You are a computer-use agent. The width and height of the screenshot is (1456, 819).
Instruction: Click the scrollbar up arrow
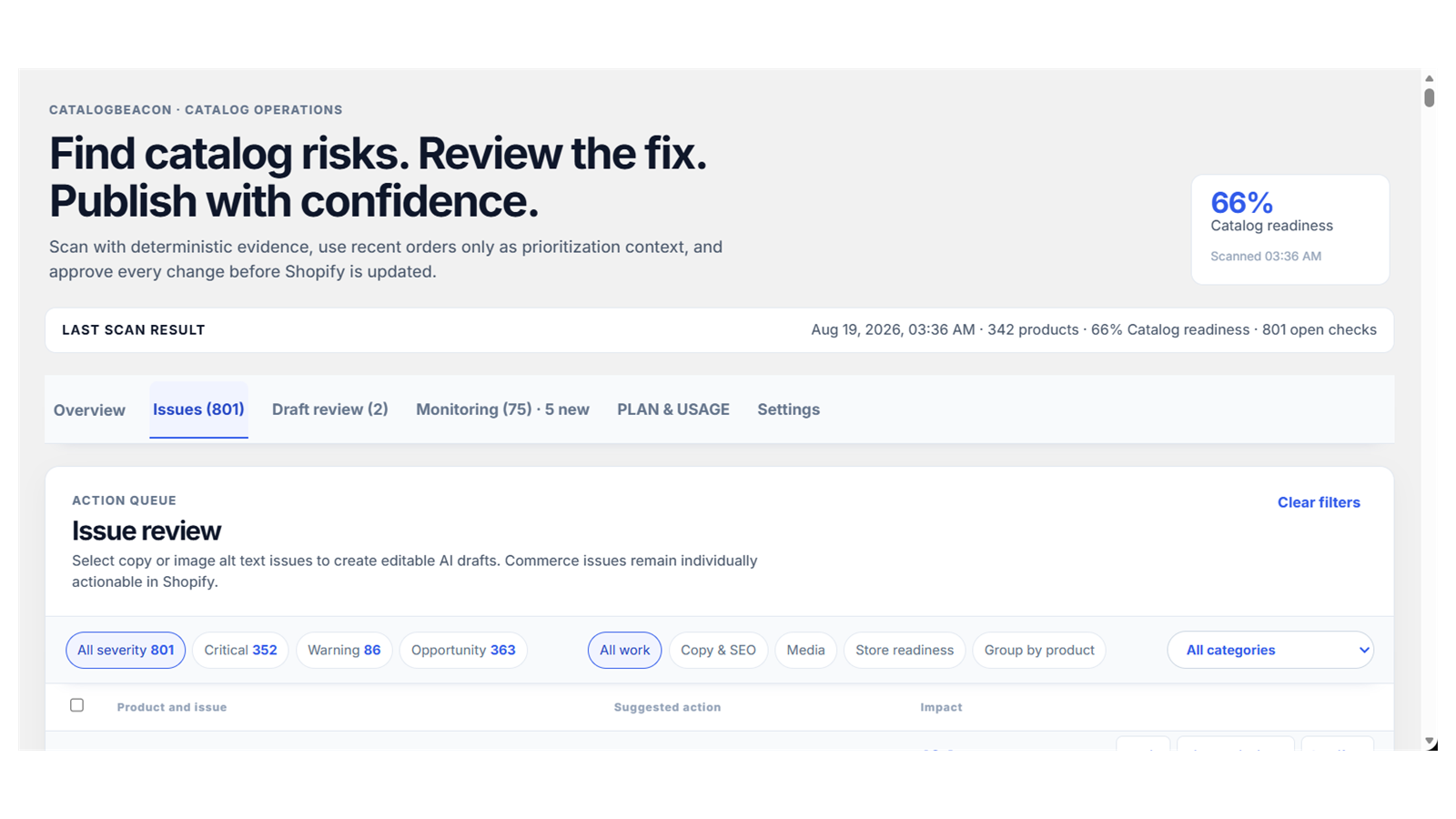click(1429, 78)
